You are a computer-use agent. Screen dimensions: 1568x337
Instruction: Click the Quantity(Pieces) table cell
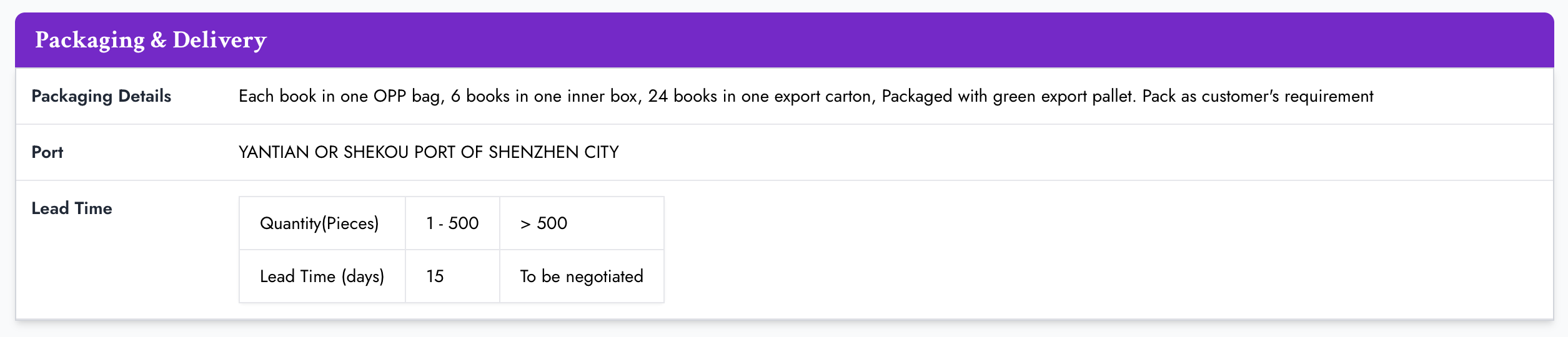click(x=319, y=223)
